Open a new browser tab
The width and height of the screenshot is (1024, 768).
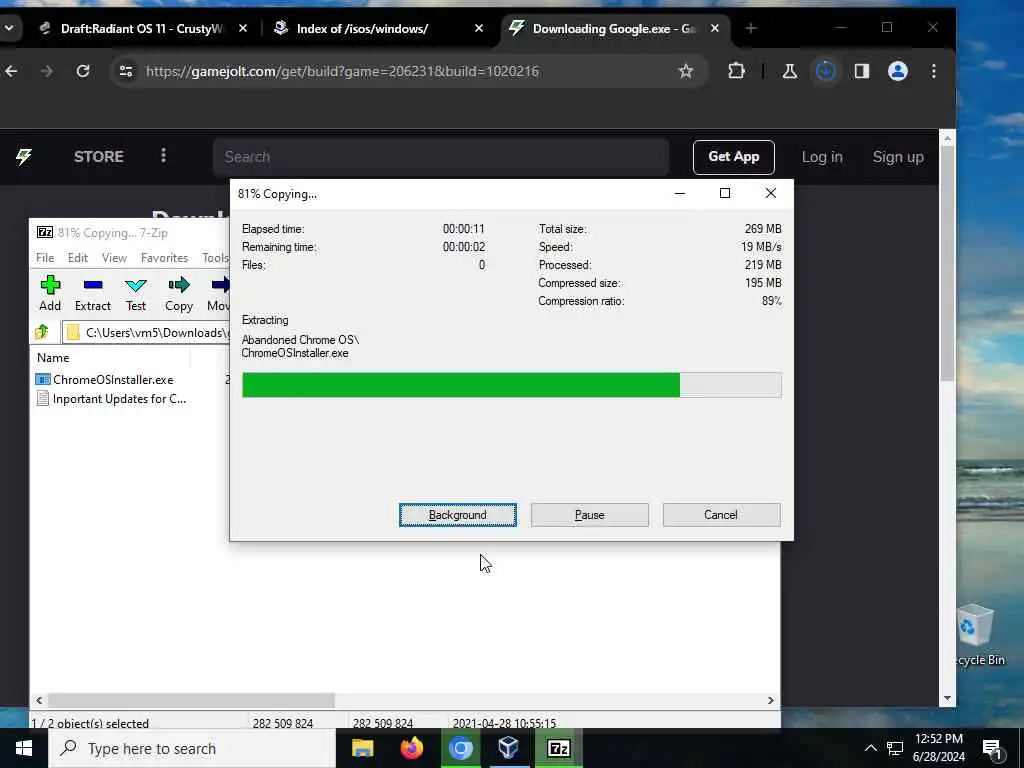pyautogui.click(x=751, y=28)
